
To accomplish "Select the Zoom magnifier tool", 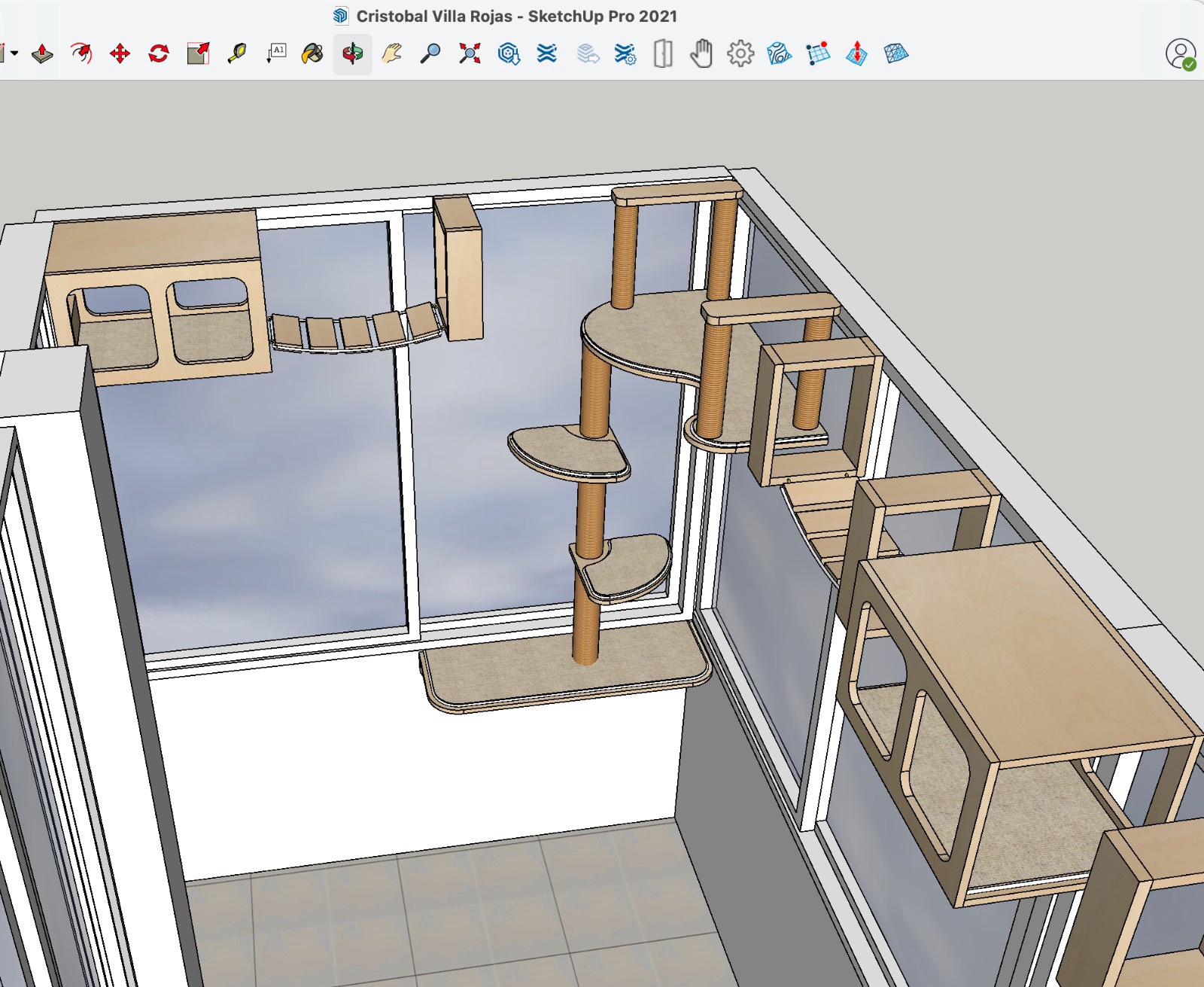I will (430, 53).
